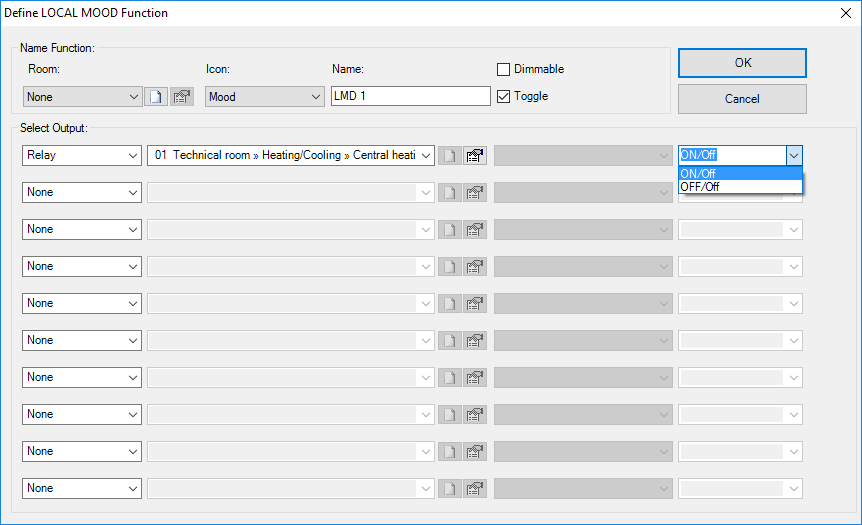Choose OFF/Off from the dropdown list
This screenshot has height=525, width=862.
(740, 187)
